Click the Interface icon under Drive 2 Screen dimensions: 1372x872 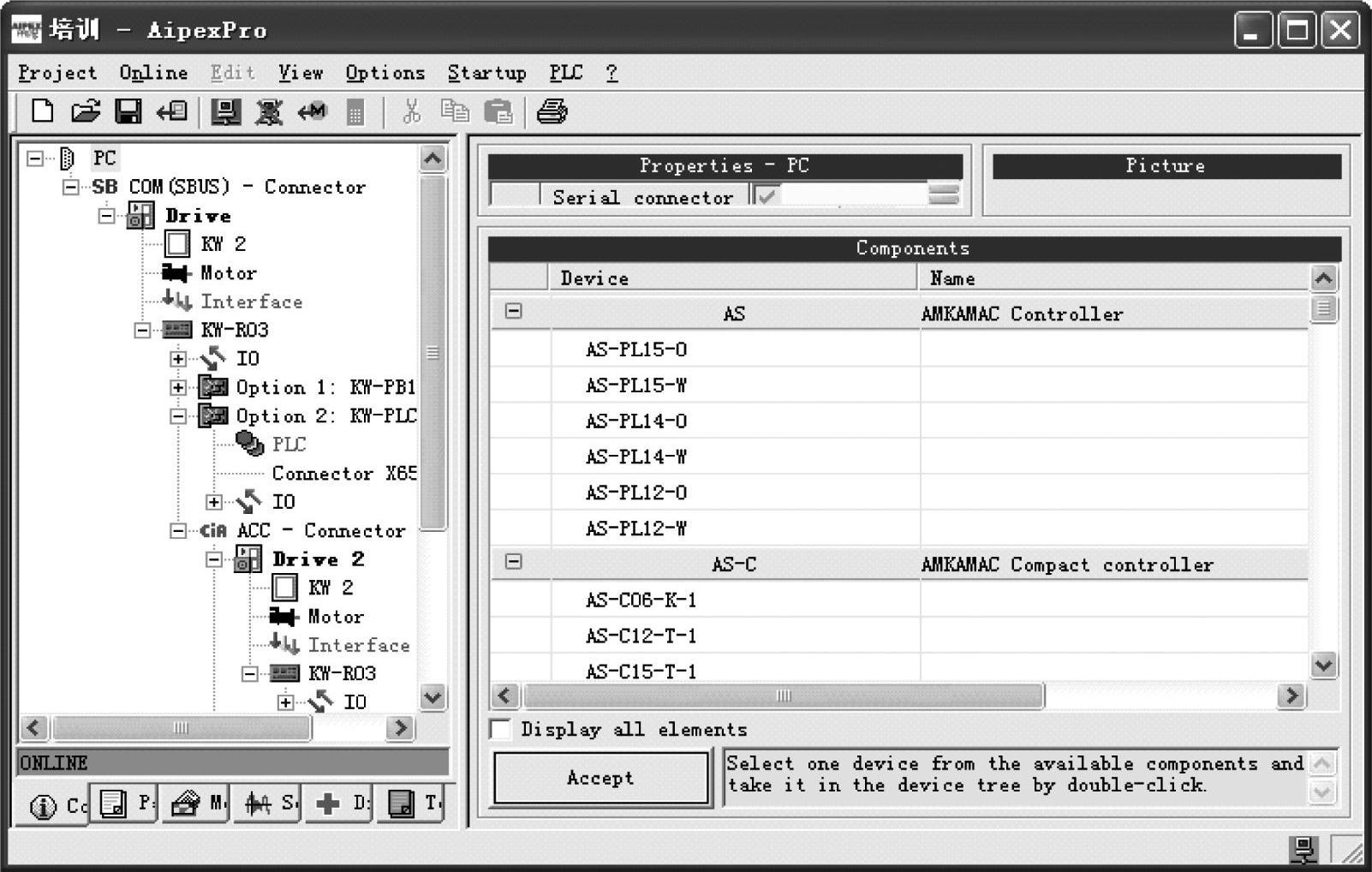tap(284, 643)
